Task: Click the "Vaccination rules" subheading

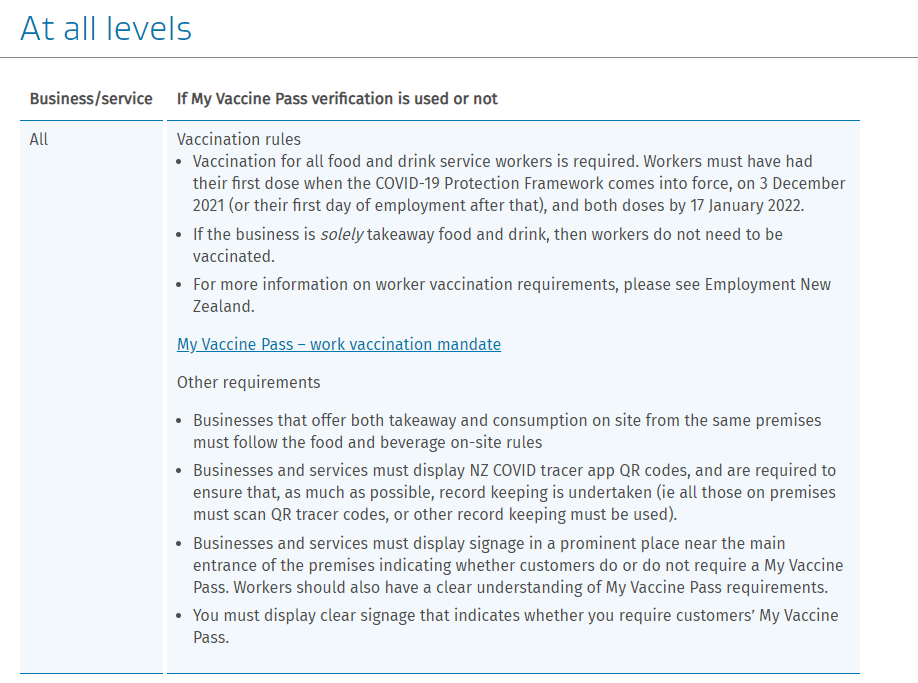Action: [239, 139]
